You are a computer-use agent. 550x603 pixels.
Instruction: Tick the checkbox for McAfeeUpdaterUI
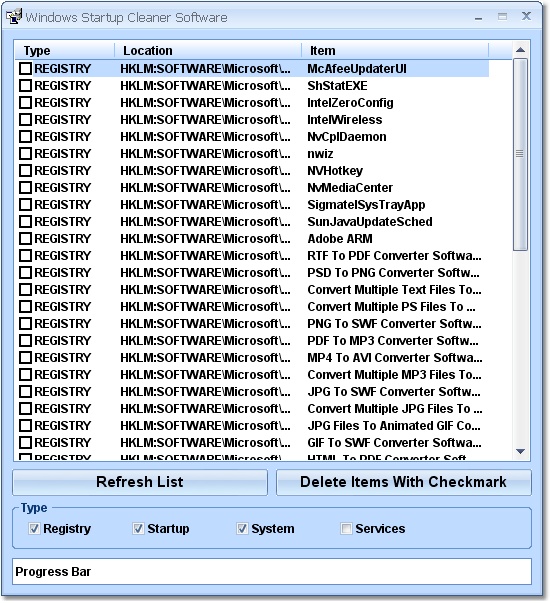25,69
